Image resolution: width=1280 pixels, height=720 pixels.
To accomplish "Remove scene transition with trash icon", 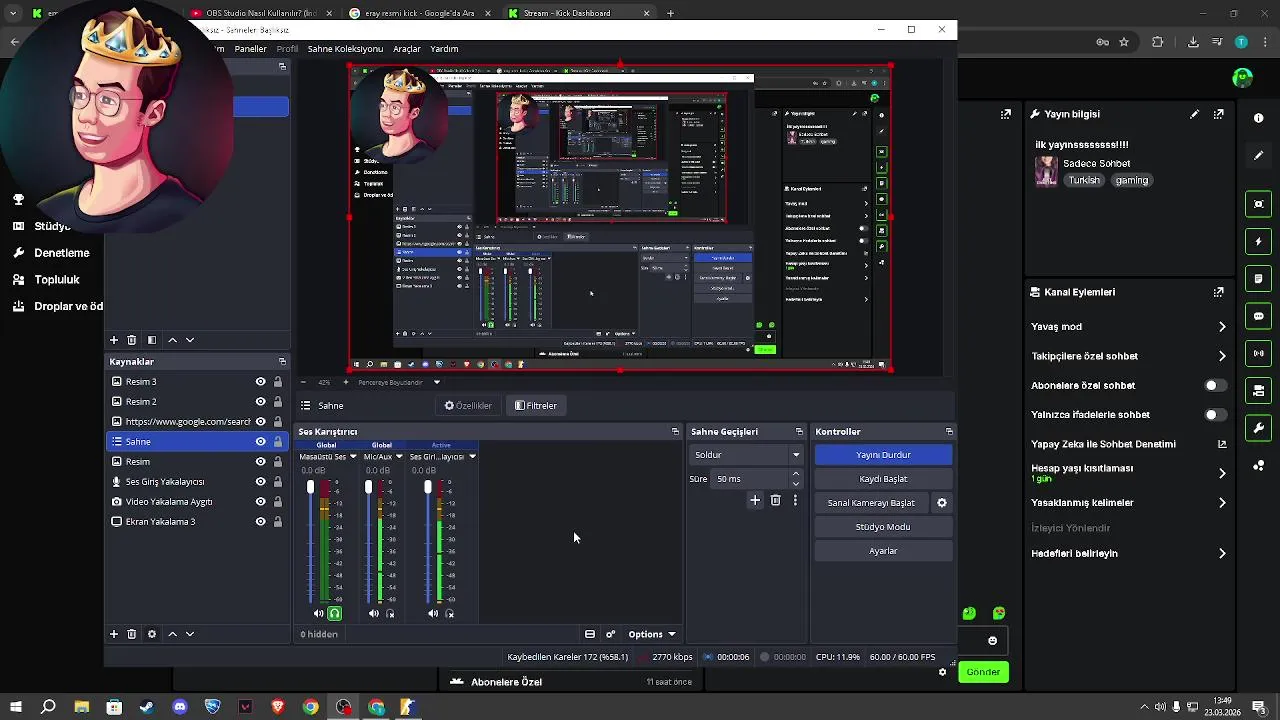I will pos(775,500).
